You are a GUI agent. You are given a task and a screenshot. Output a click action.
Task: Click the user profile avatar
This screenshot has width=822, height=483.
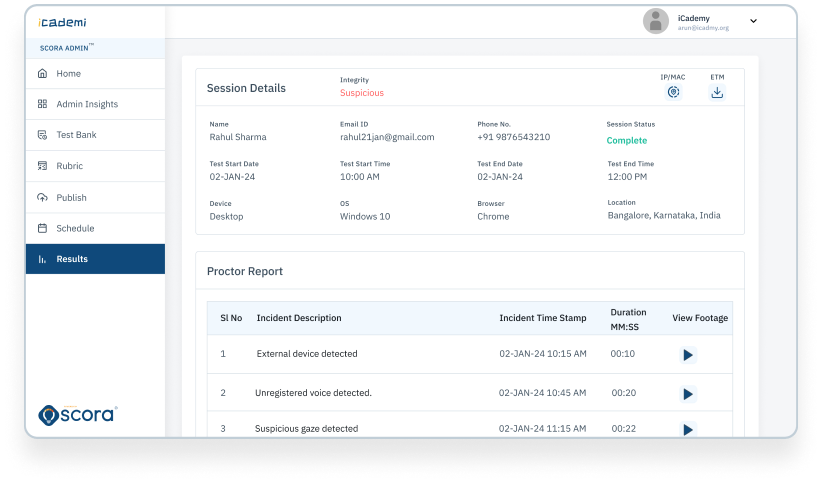click(656, 21)
